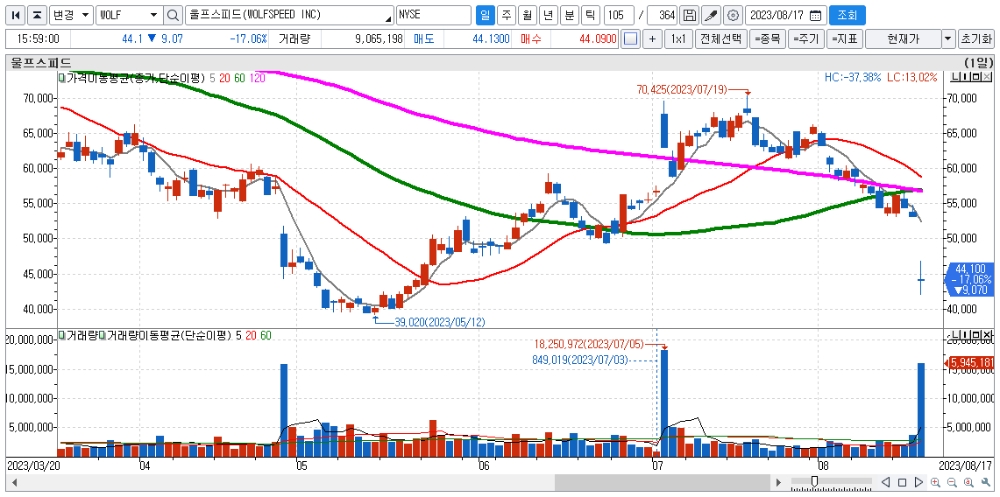
Task: Save the chart with the disk icon
Action: coord(689,15)
